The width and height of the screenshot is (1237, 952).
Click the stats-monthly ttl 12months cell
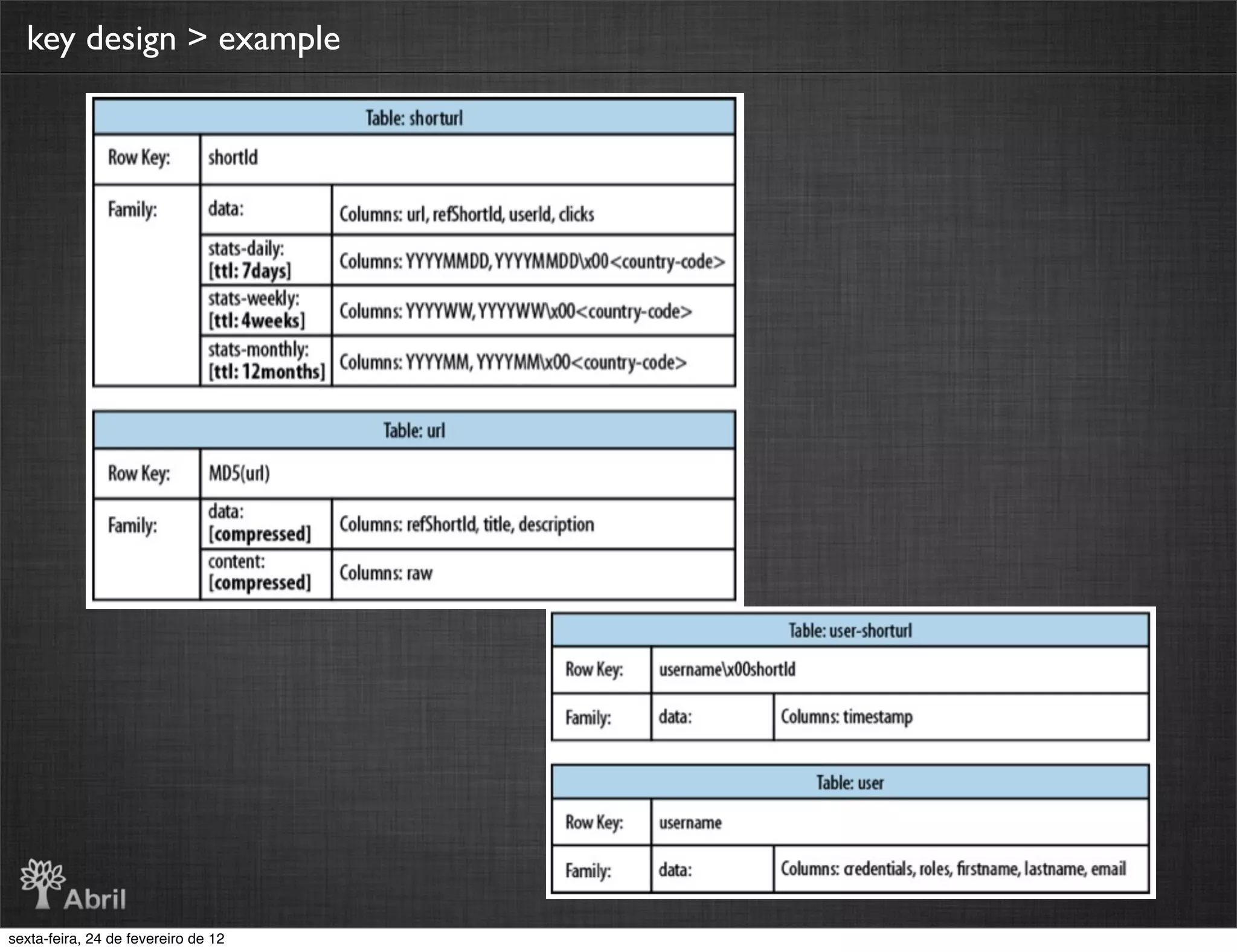pos(266,361)
